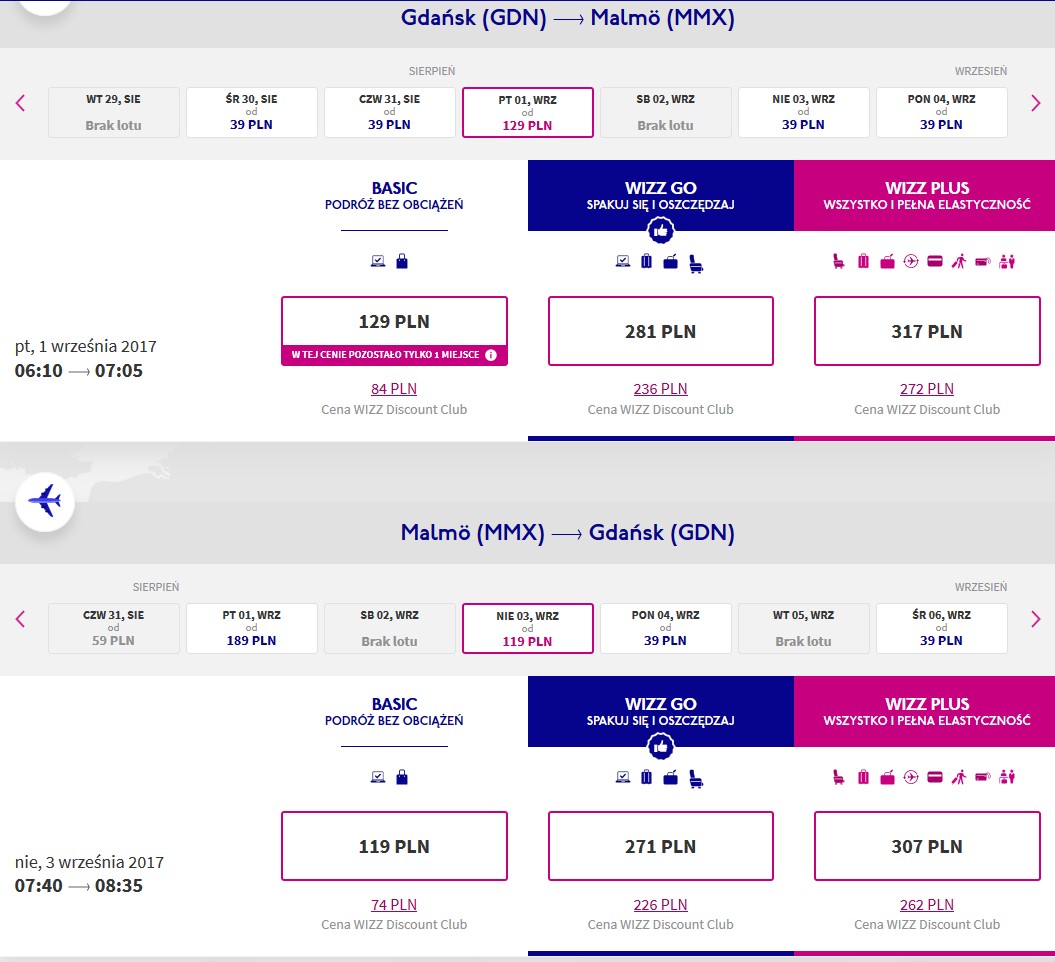Select outbound date PT 01, WRZ 129 PLN

pyautogui.click(x=528, y=112)
